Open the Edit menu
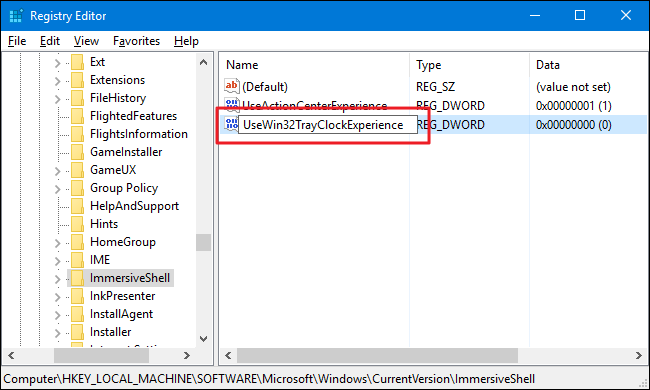Viewport: 650px width, 390px height. tap(50, 41)
